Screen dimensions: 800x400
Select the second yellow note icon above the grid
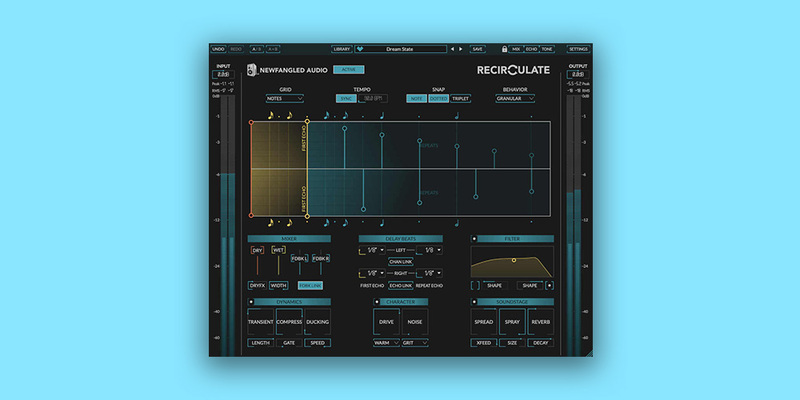(289, 116)
